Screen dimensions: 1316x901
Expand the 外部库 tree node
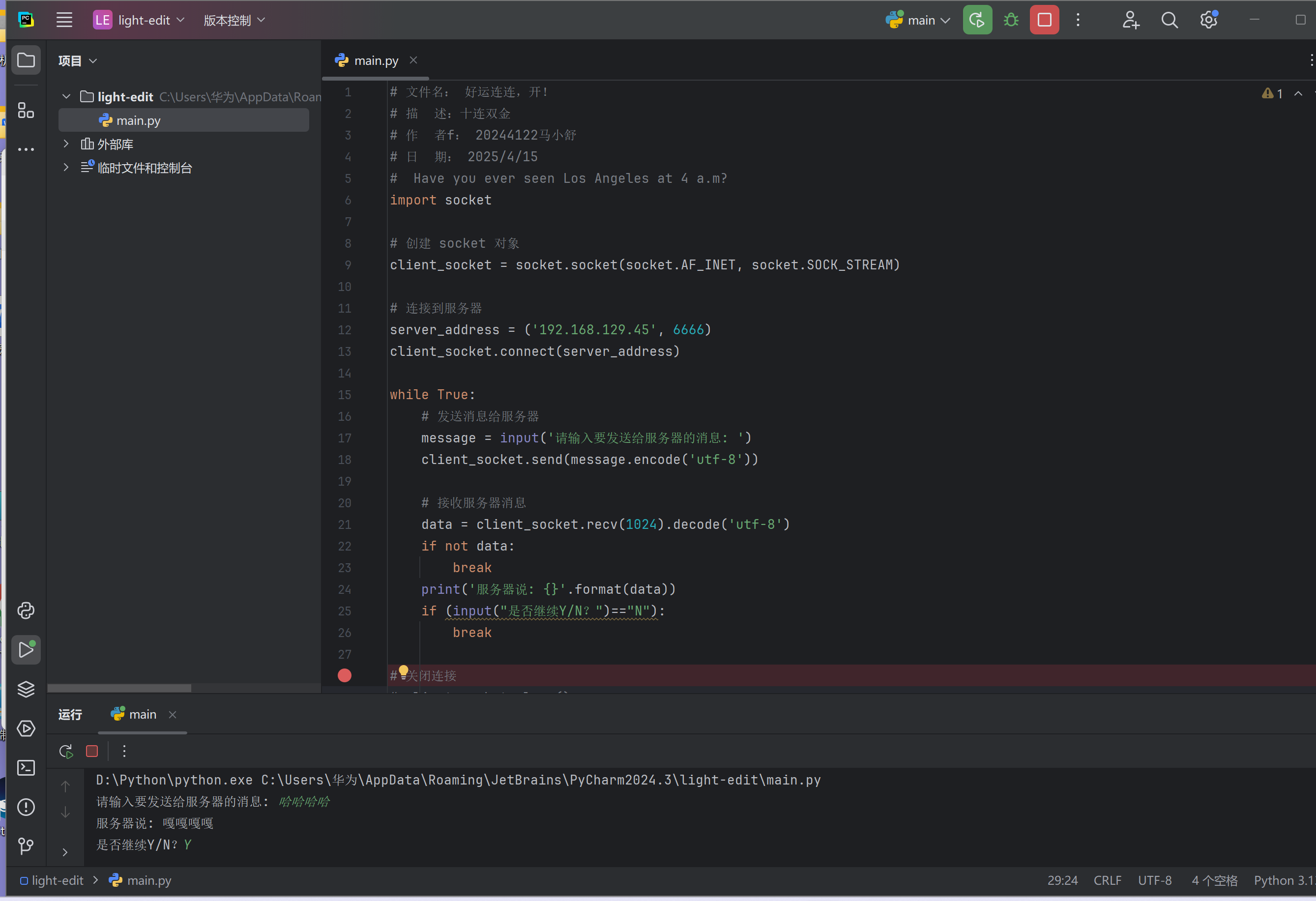66,144
